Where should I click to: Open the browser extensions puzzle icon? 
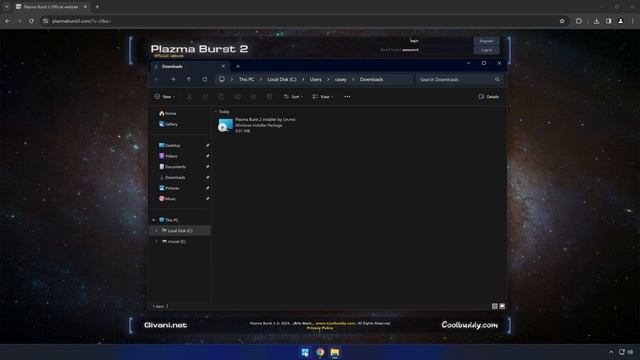(x=579, y=21)
